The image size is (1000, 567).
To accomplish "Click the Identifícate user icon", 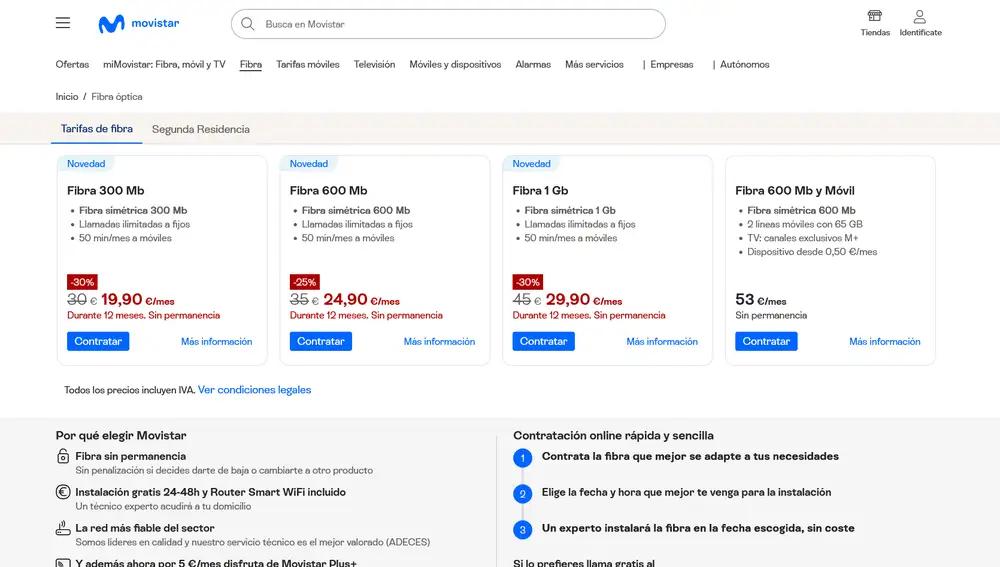I will point(920,16).
